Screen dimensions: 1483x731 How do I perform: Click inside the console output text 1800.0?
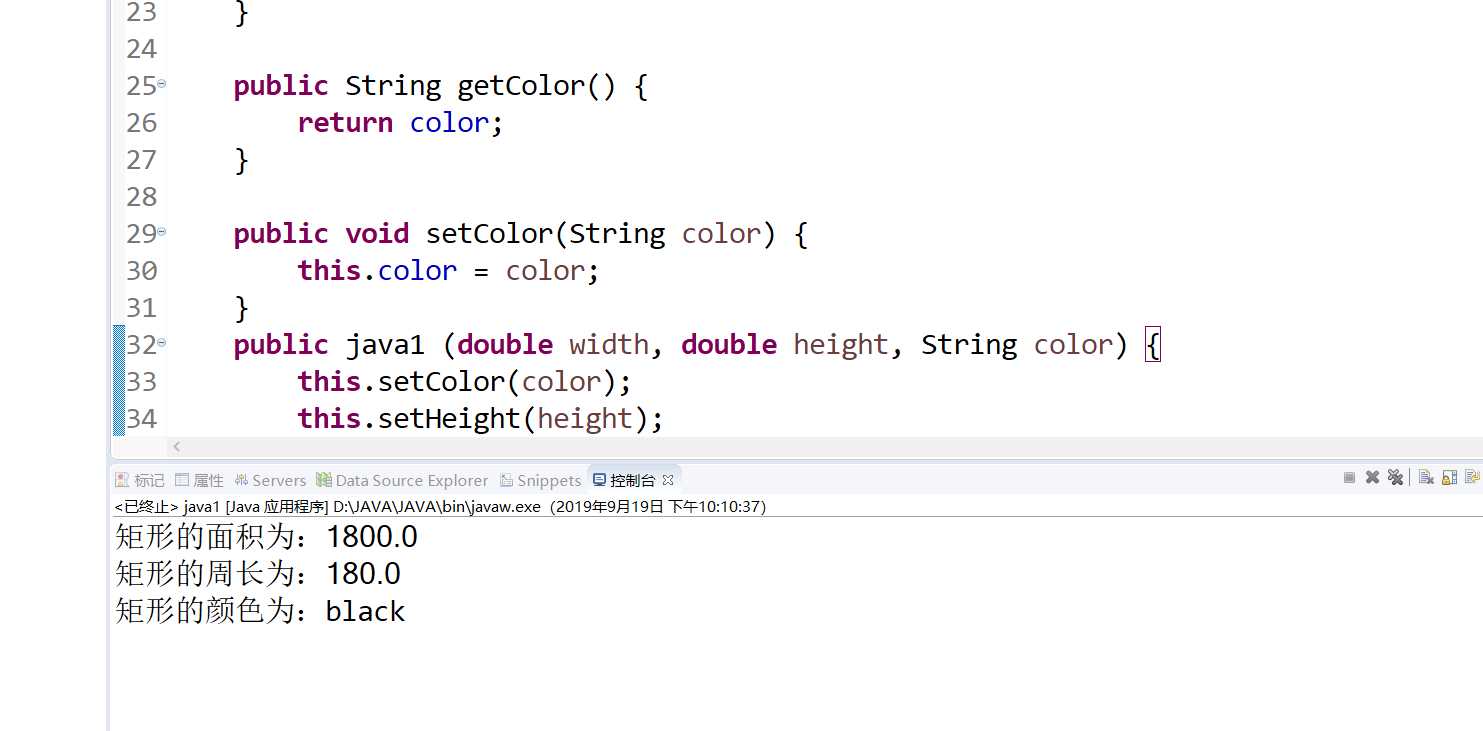pos(371,537)
